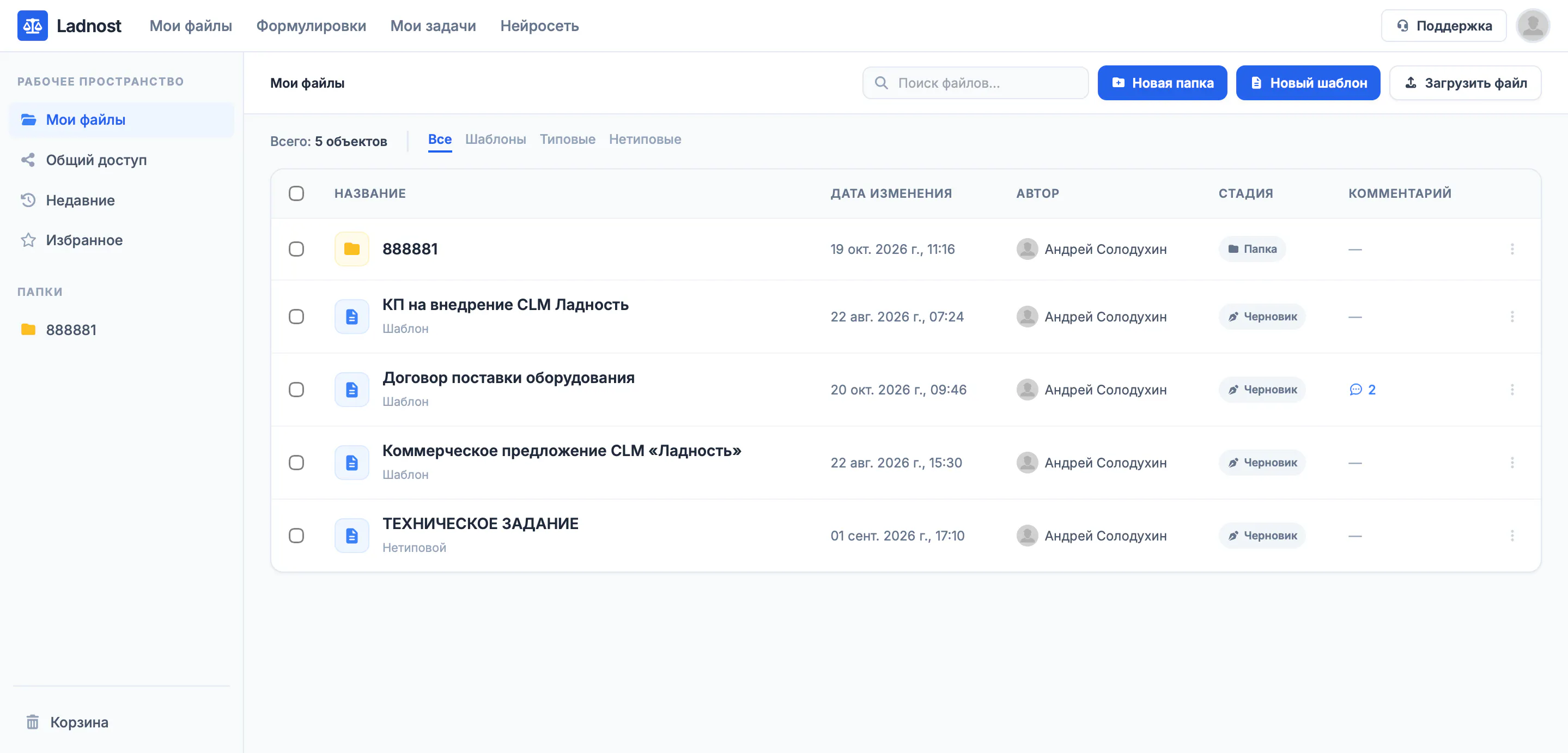The width and height of the screenshot is (1568, 753).
Task: Click the Новая папка button
Action: (x=1162, y=83)
